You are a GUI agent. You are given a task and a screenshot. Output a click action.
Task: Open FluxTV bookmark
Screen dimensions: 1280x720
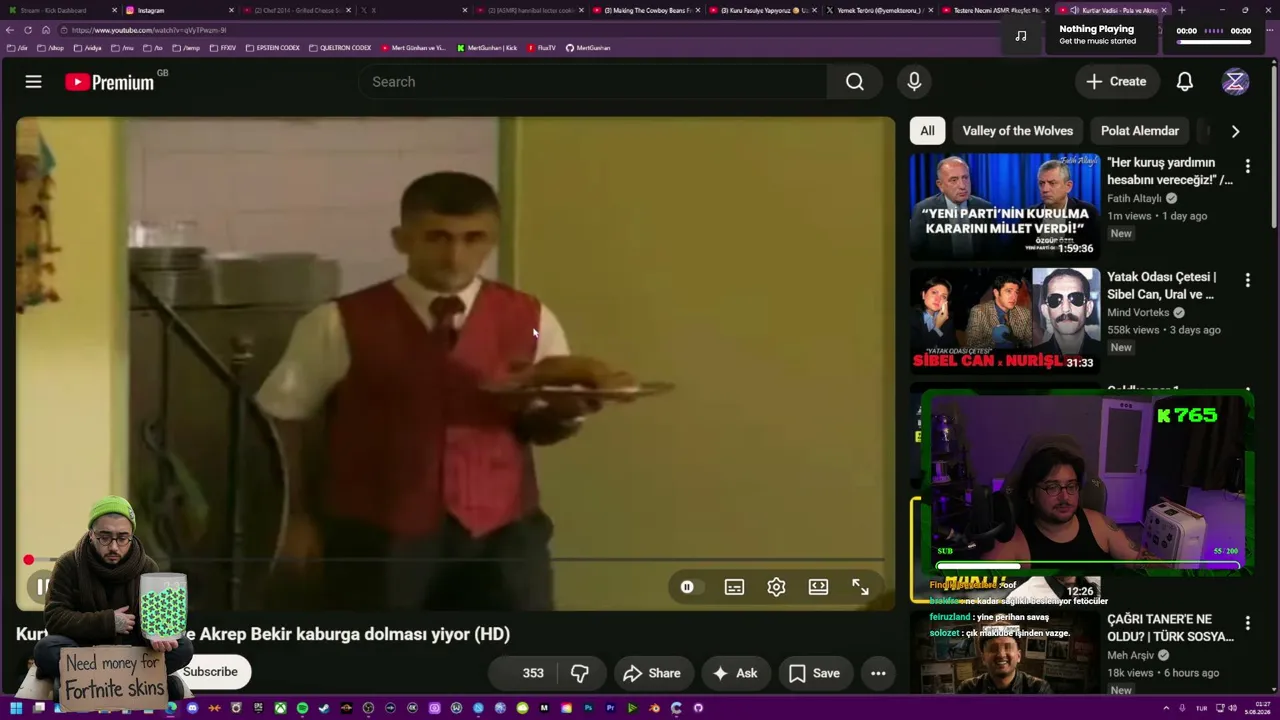click(x=541, y=48)
